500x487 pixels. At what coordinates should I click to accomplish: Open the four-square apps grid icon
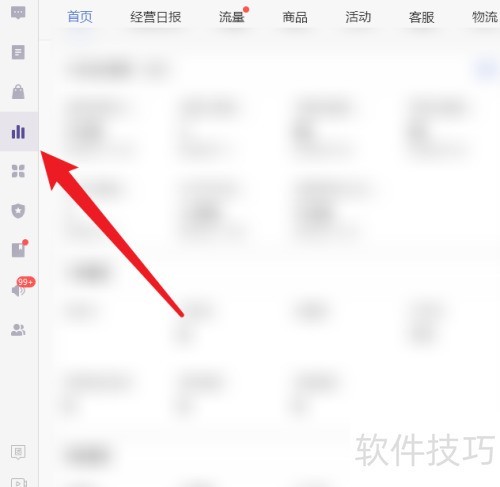tap(18, 171)
